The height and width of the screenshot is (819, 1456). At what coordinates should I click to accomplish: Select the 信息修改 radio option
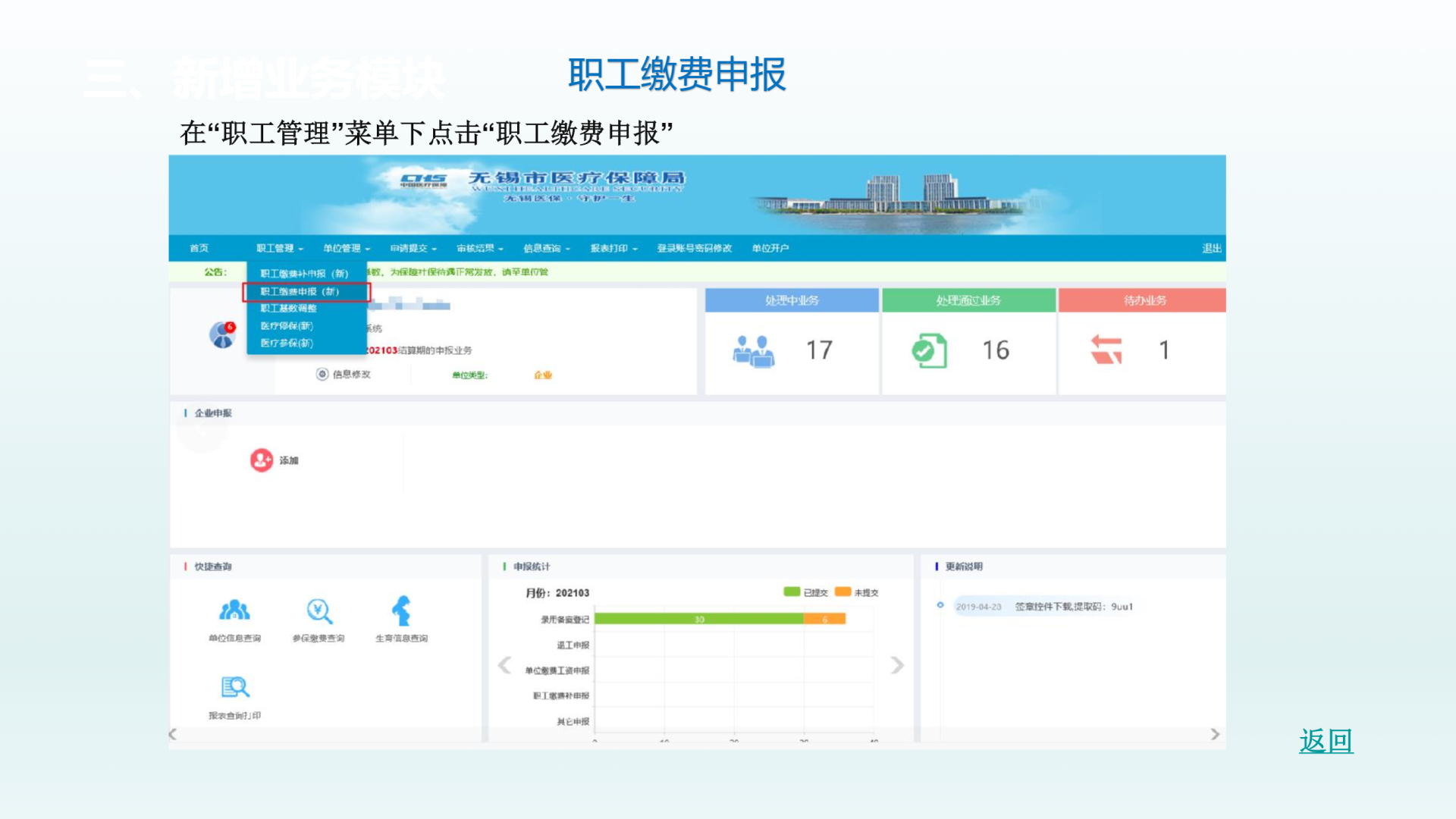pos(322,374)
